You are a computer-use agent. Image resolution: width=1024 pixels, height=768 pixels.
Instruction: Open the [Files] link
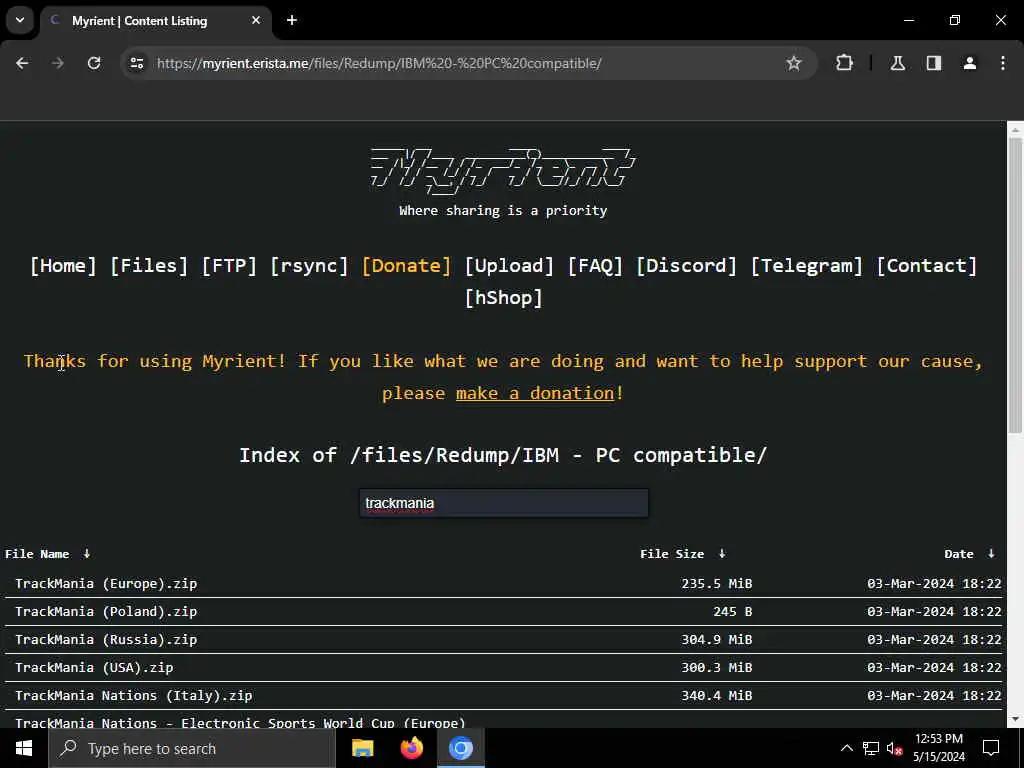click(149, 266)
